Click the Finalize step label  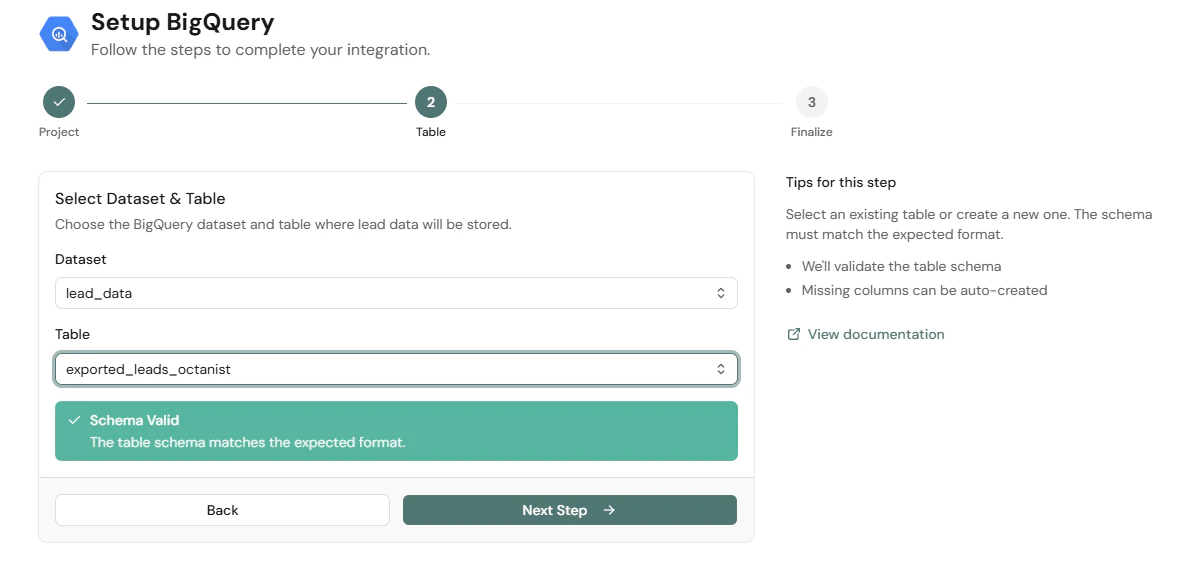811,132
